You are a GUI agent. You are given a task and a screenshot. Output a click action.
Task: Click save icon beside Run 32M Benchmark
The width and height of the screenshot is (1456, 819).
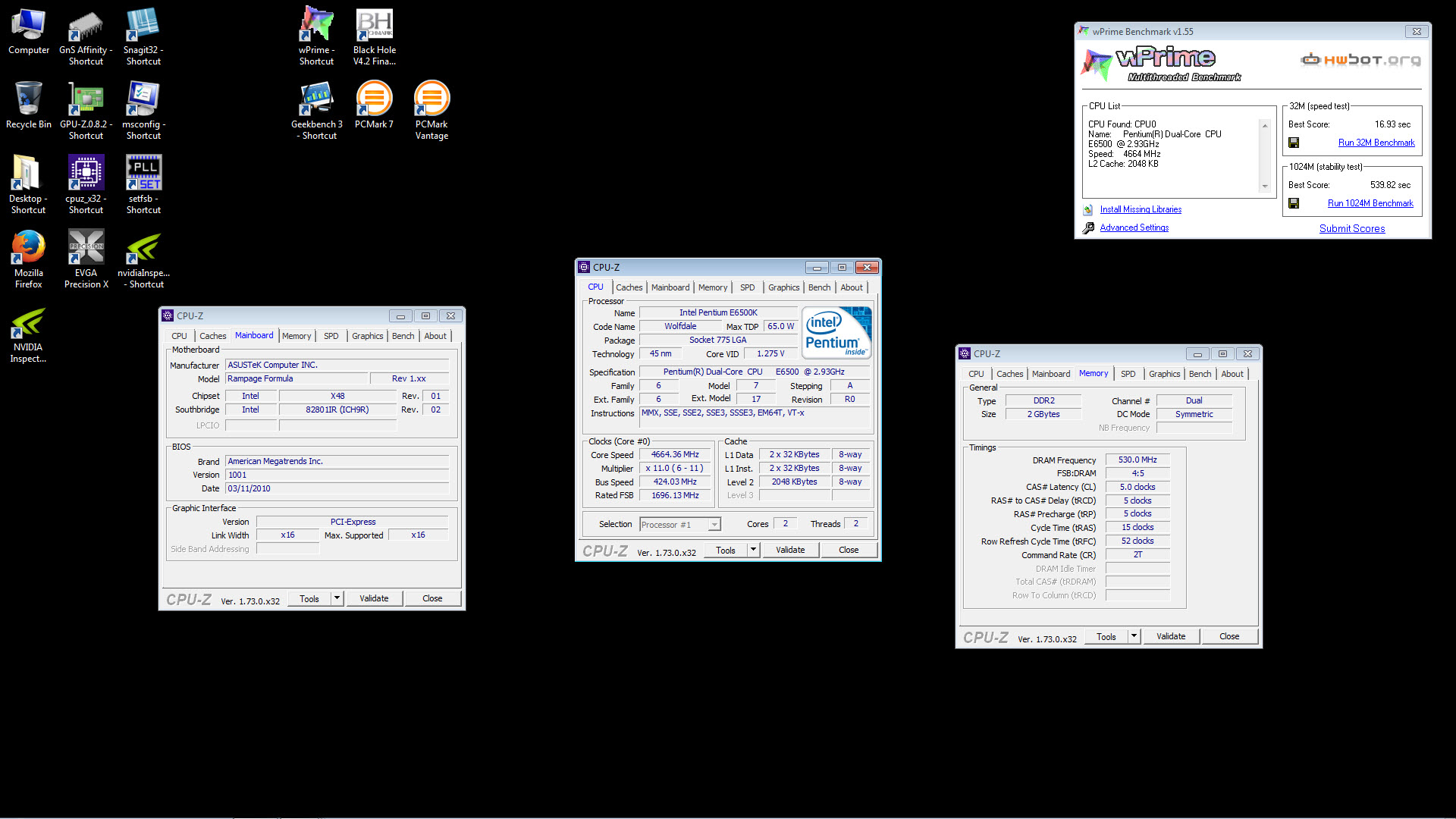coord(1294,143)
